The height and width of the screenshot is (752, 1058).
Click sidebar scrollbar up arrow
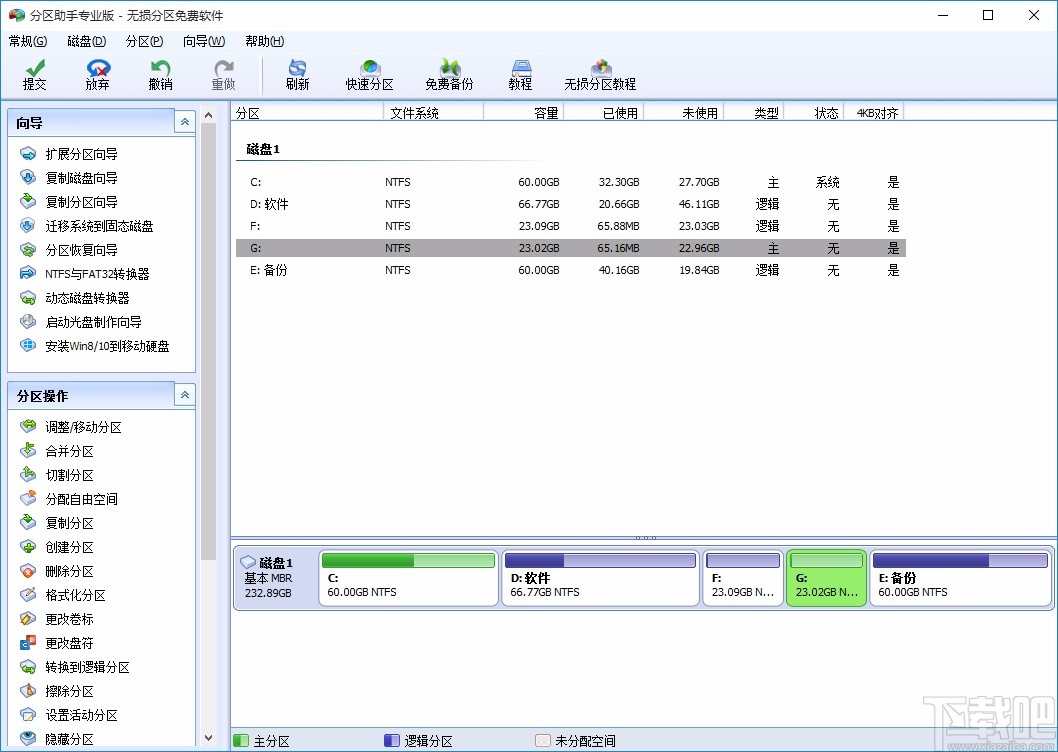(x=208, y=115)
